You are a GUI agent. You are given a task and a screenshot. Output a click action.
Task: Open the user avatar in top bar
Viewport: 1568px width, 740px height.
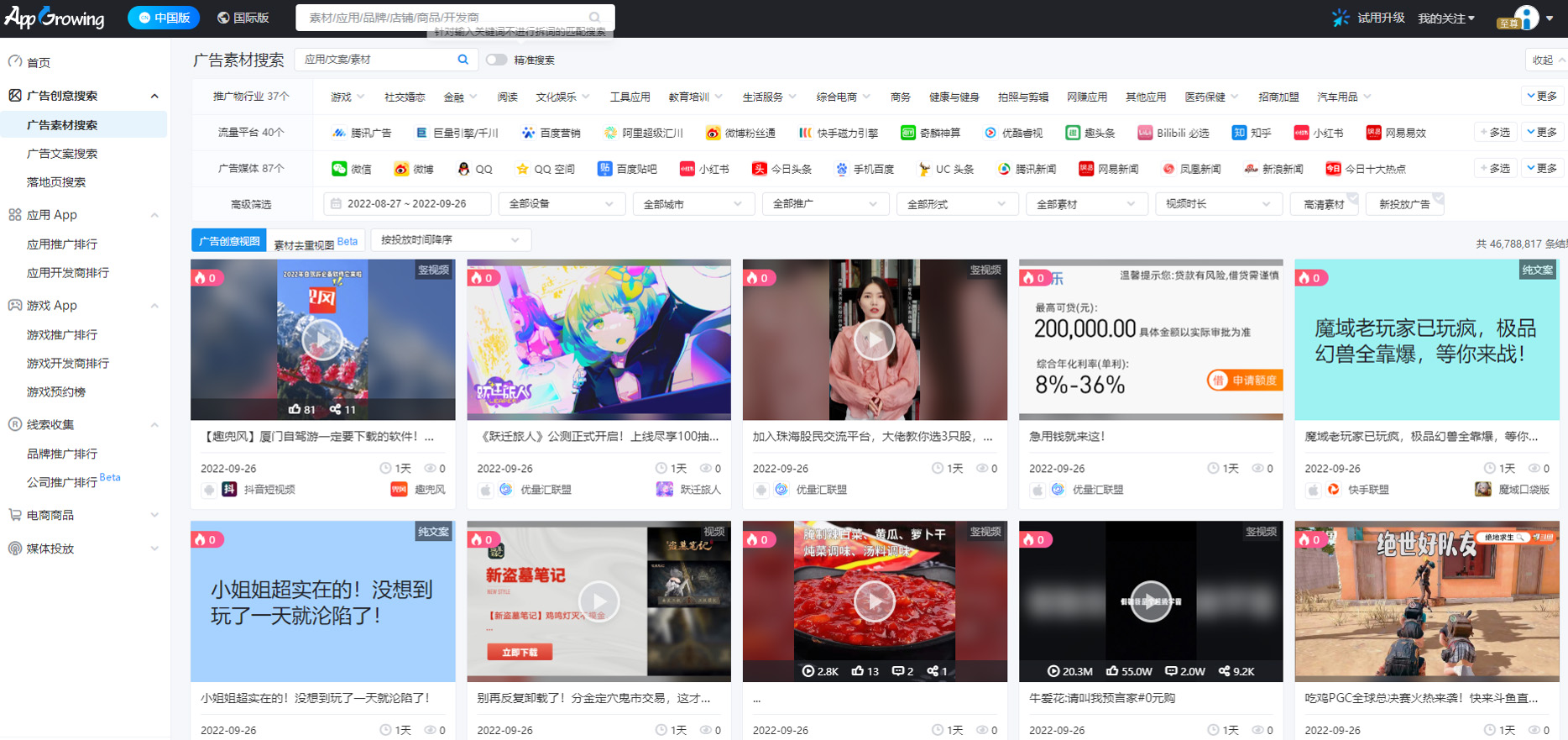pyautogui.click(x=1526, y=18)
